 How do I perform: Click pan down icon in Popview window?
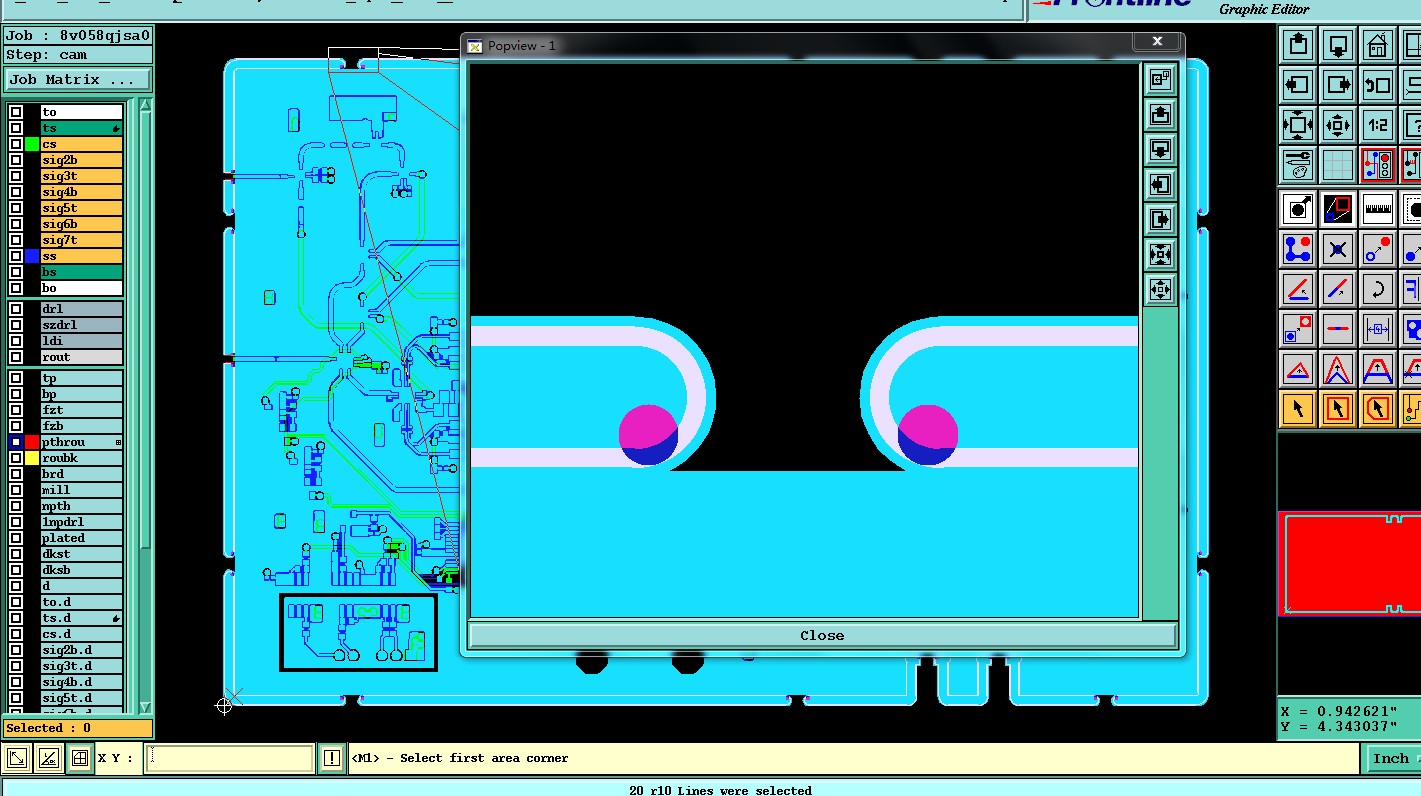click(x=1160, y=150)
